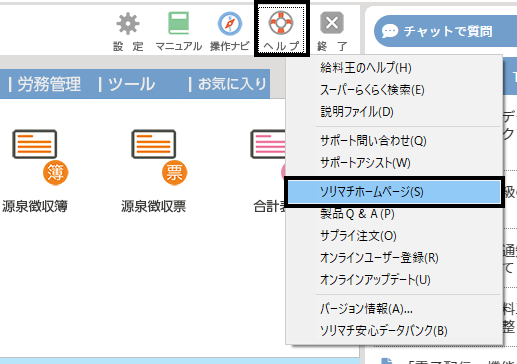The image size is (517, 364).
Task: Open the 源泉徴収票 icon
Action: pyautogui.click(x=159, y=157)
